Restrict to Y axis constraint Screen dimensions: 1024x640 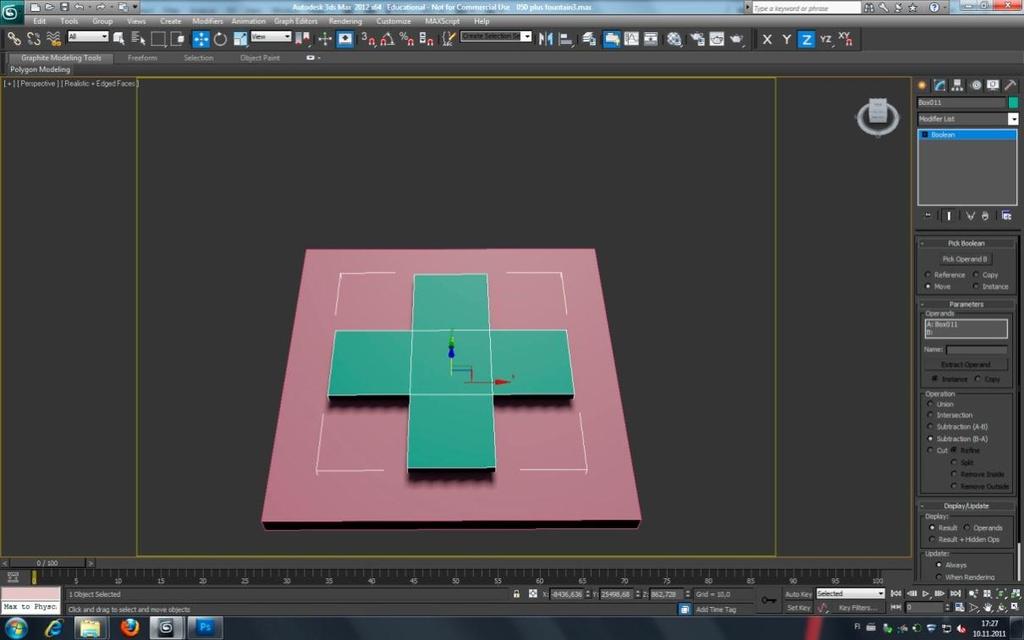click(786, 39)
